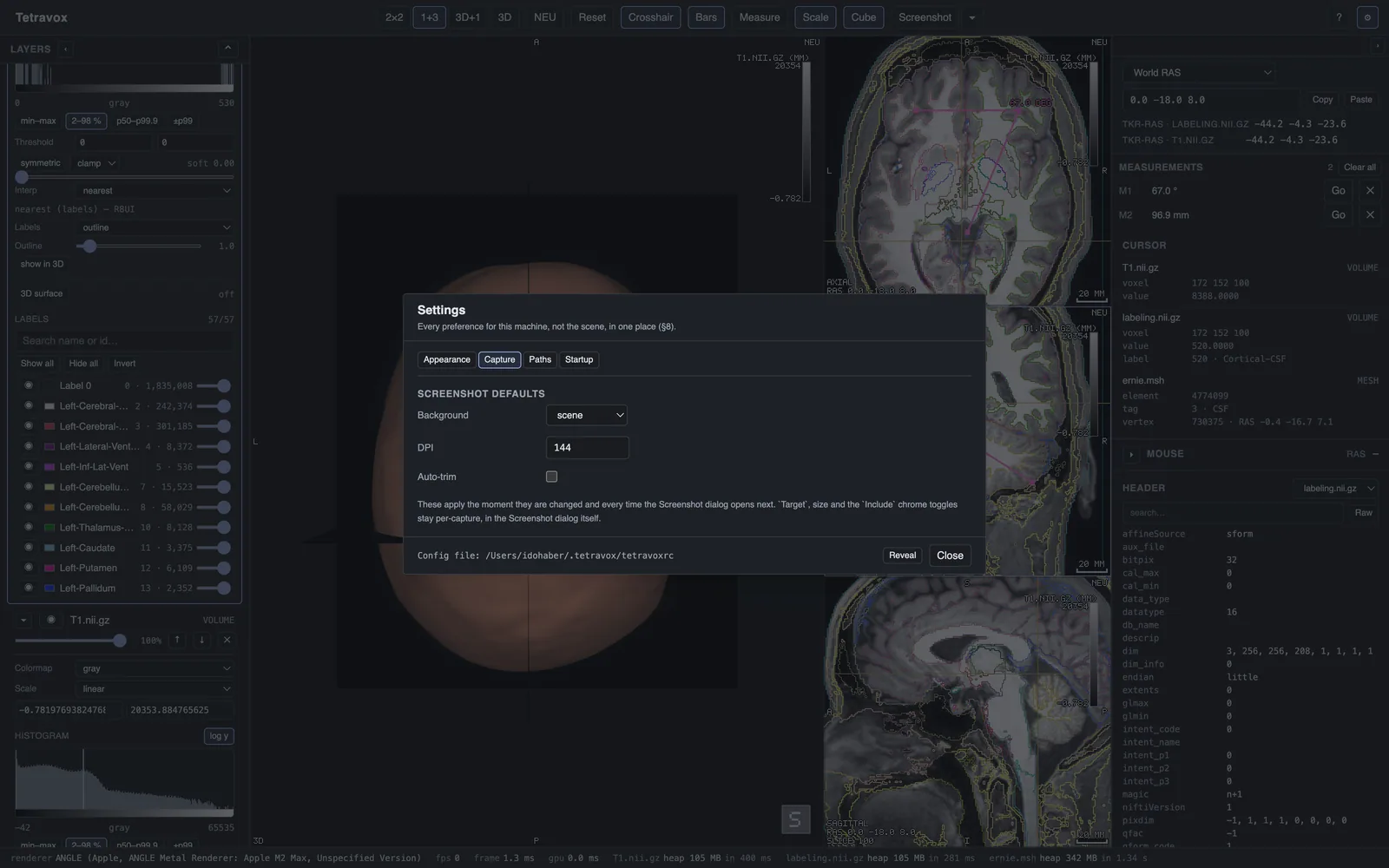
Task: Open the Background dropdown in Settings
Action: pos(587,415)
